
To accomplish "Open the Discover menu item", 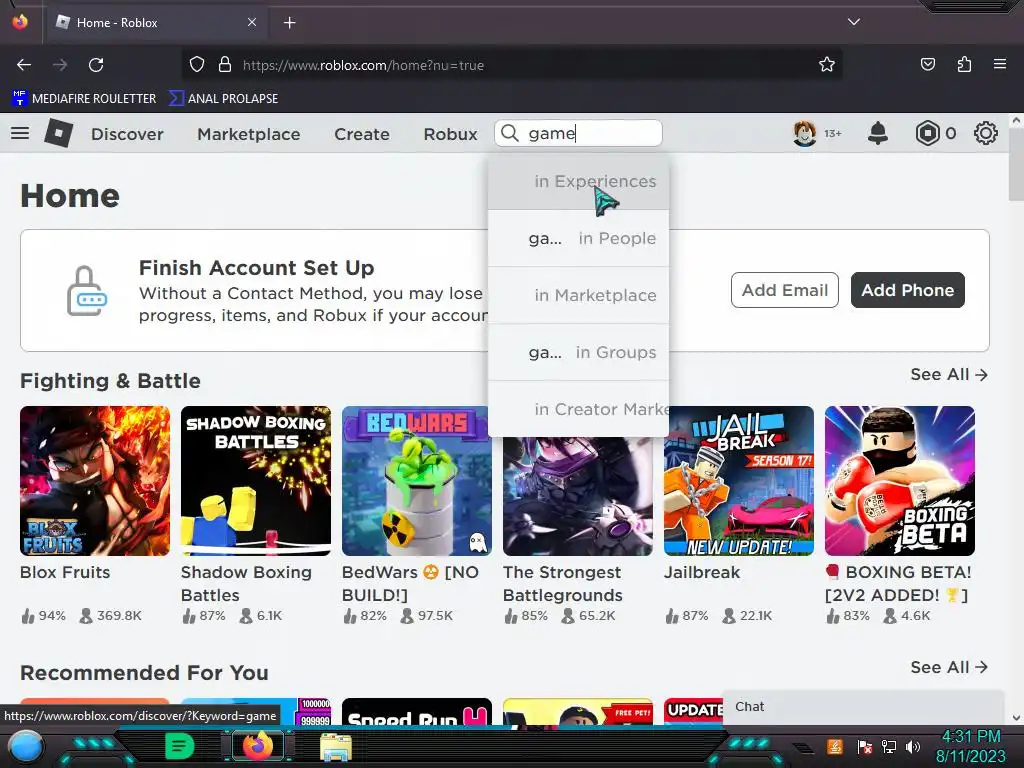I will tap(127, 134).
